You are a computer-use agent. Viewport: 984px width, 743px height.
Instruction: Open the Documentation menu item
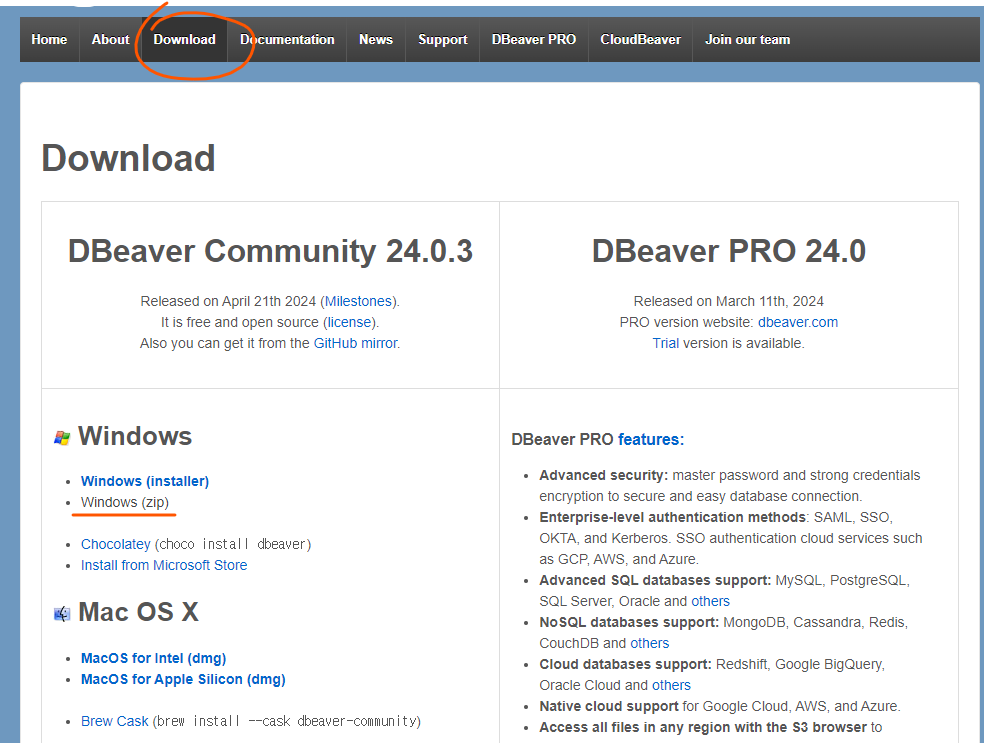tap(287, 40)
